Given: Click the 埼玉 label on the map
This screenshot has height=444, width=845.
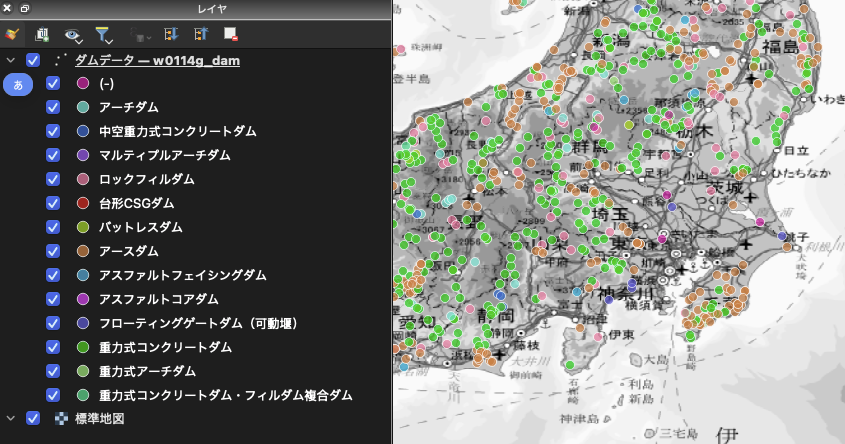Looking at the screenshot, I should point(611,214).
